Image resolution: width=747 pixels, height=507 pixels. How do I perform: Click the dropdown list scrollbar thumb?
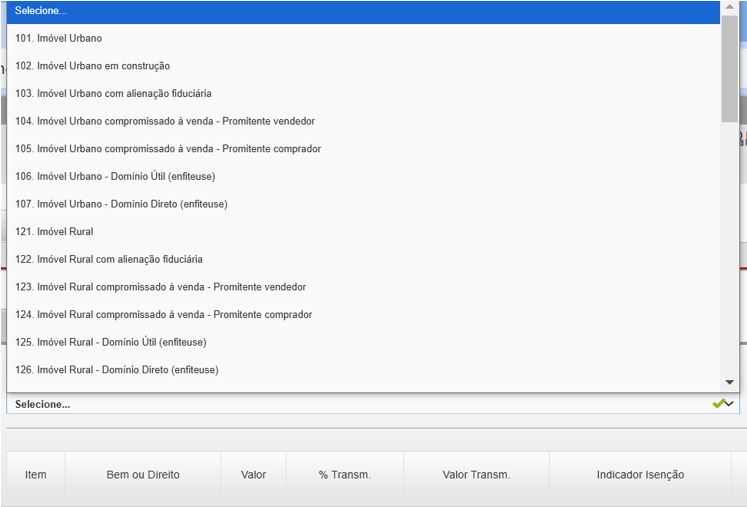pos(729,68)
